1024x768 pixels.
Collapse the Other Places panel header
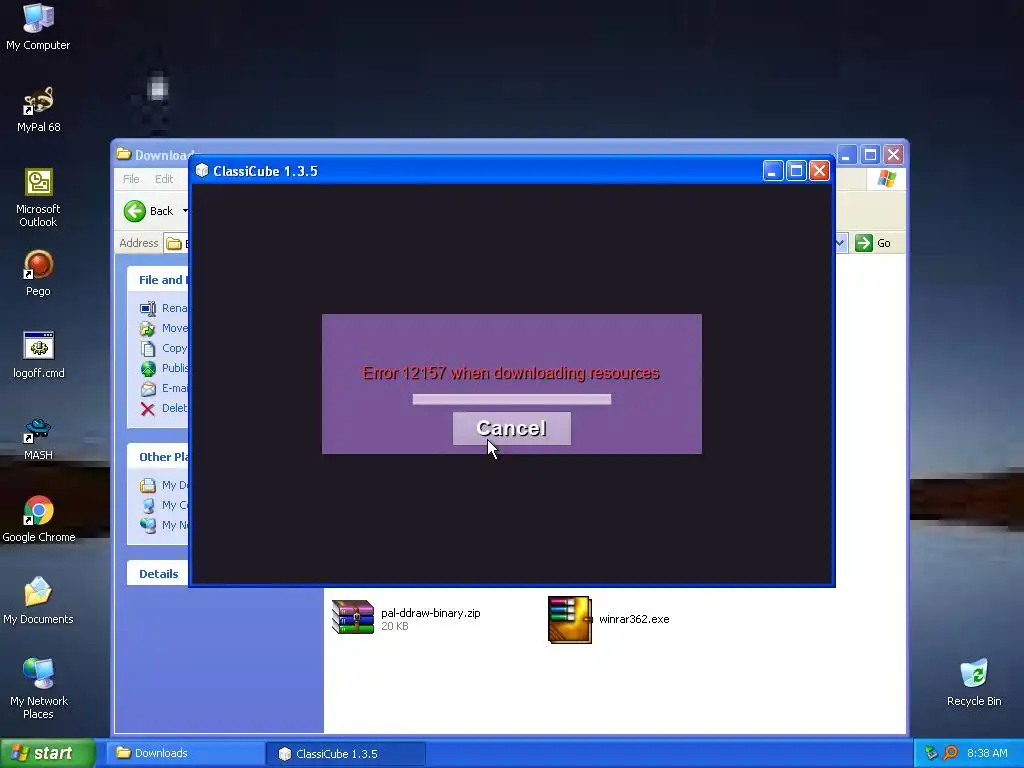click(x=158, y=456)
